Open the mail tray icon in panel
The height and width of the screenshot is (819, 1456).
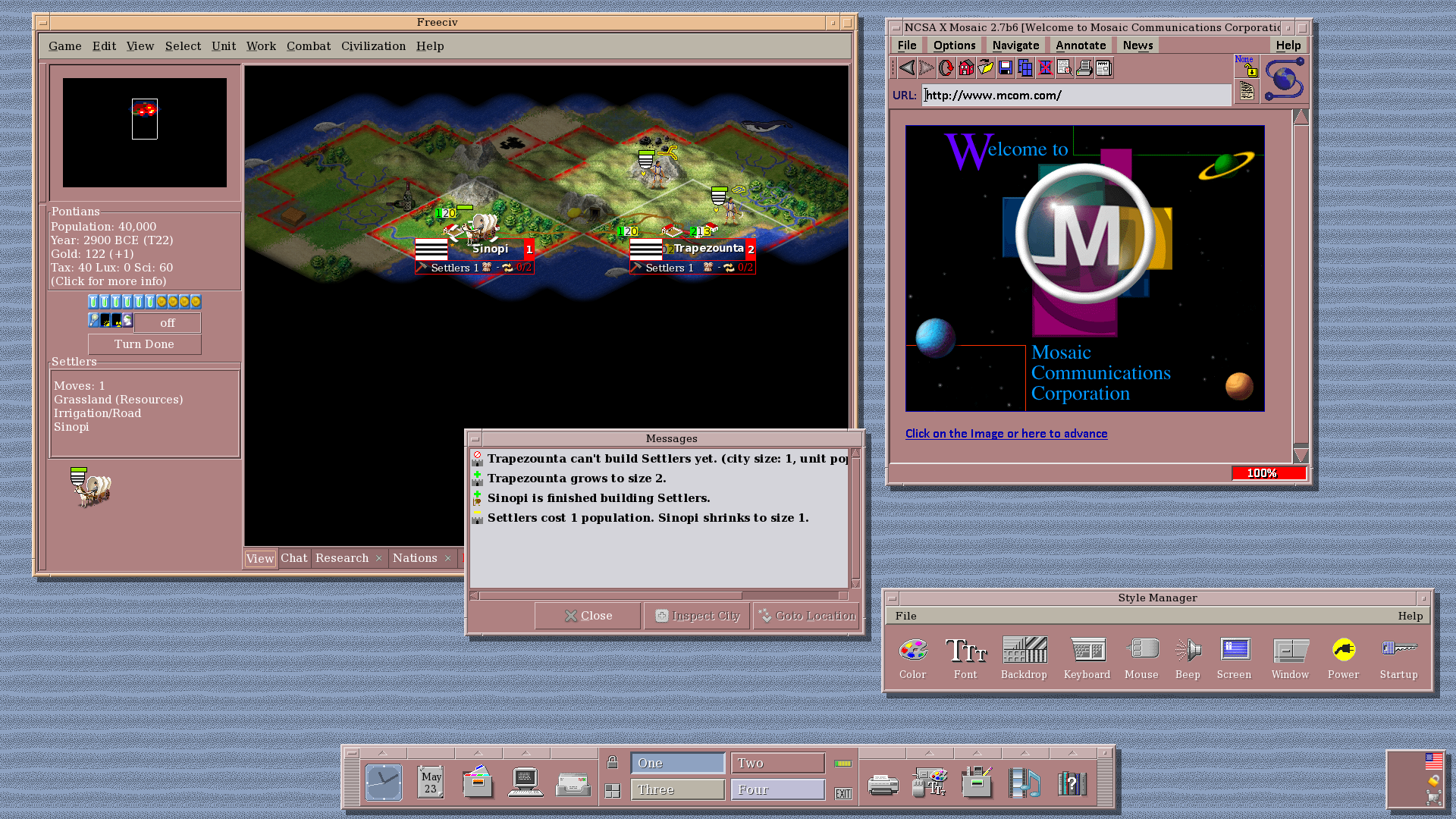click(573, 784)
